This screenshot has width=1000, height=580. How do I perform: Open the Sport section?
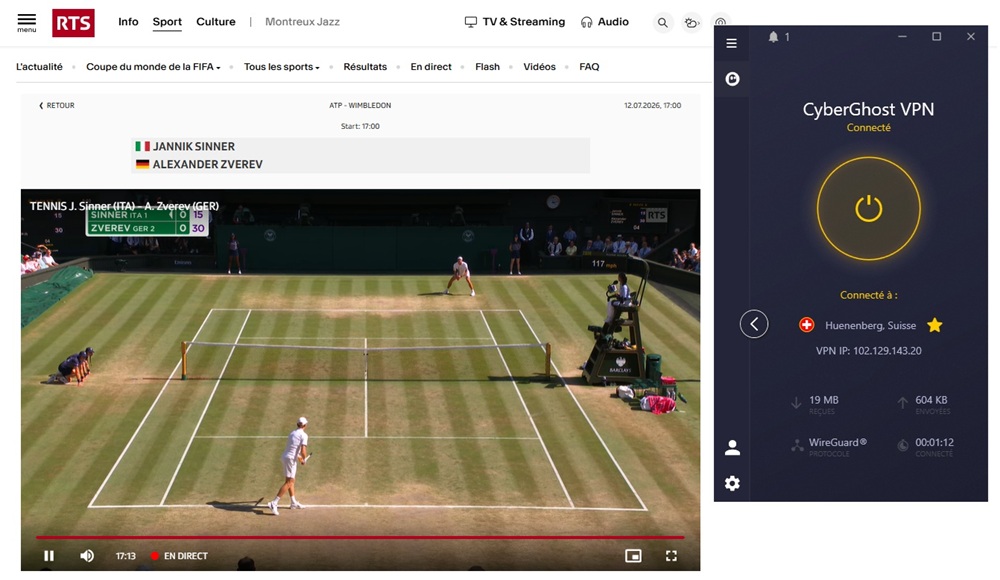167,22
